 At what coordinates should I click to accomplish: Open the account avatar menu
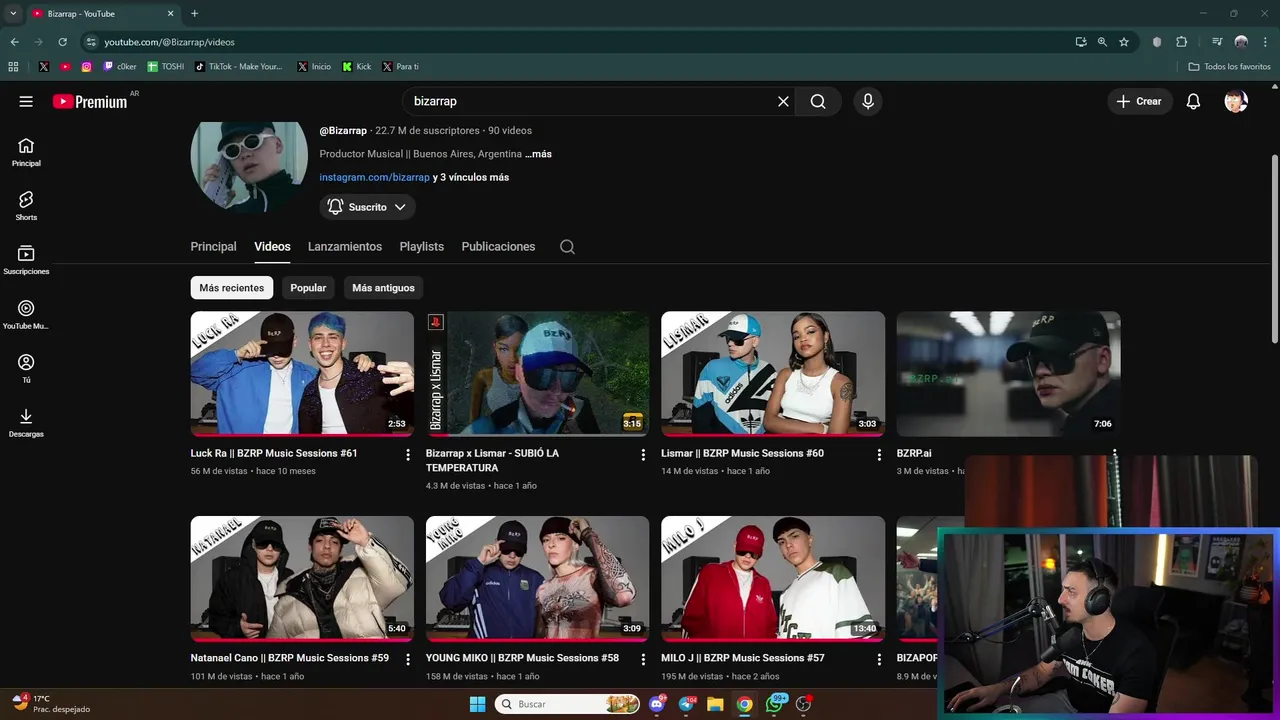pos(1236,101)
